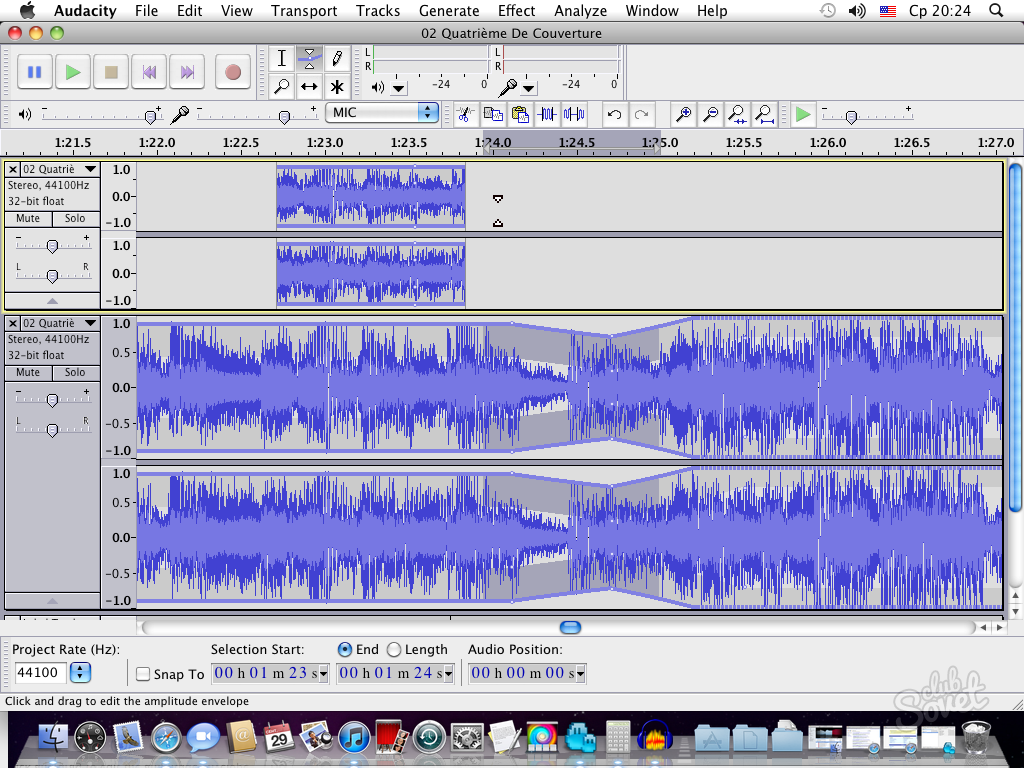Click the Paste clipboard icon
Image resolution: width=1024 pixels, height=768 pixels.
pos(520,115)
